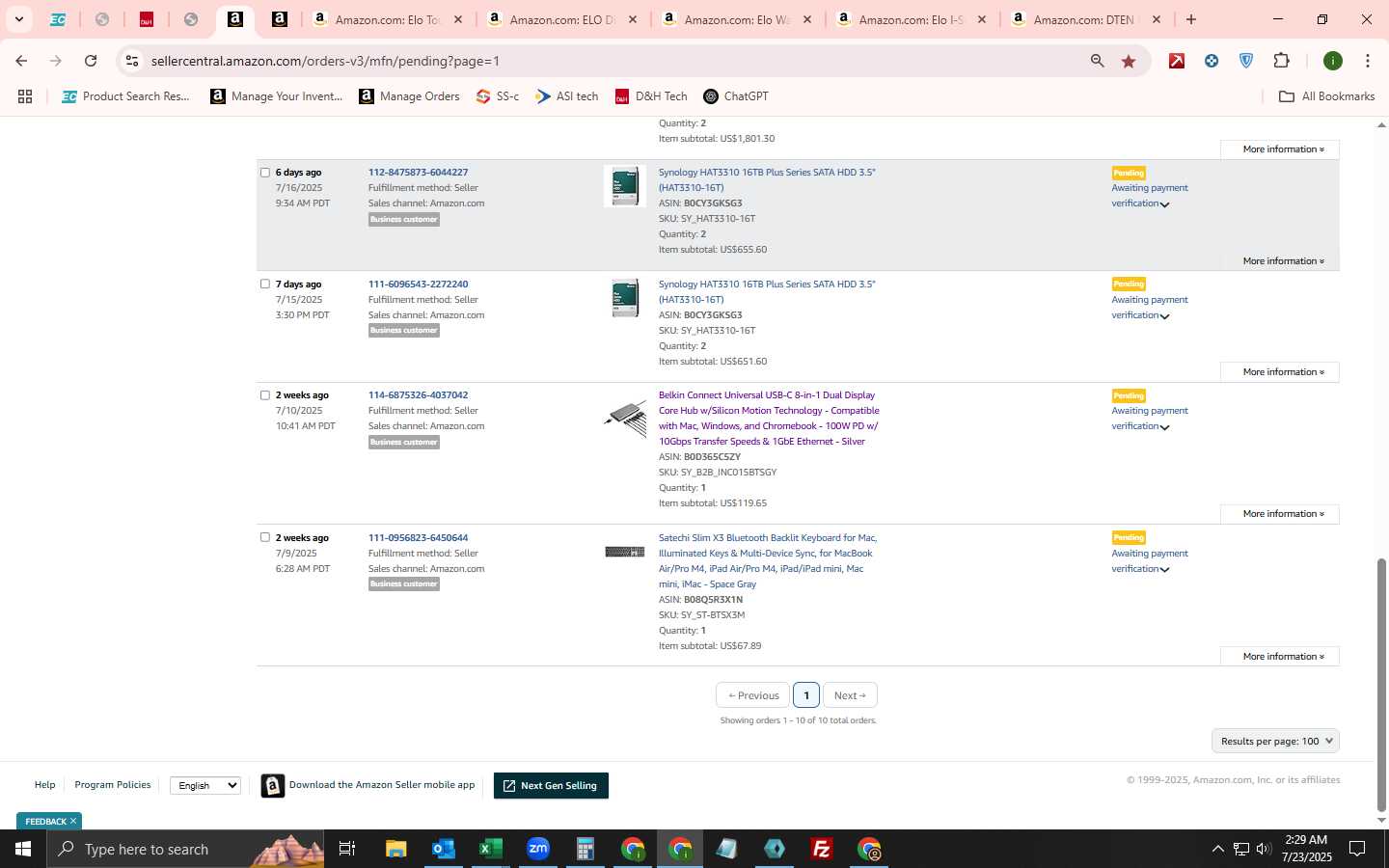
Task: Open D&H Tech bookmark
Action: pyautogui.click(x=651, y=96)
